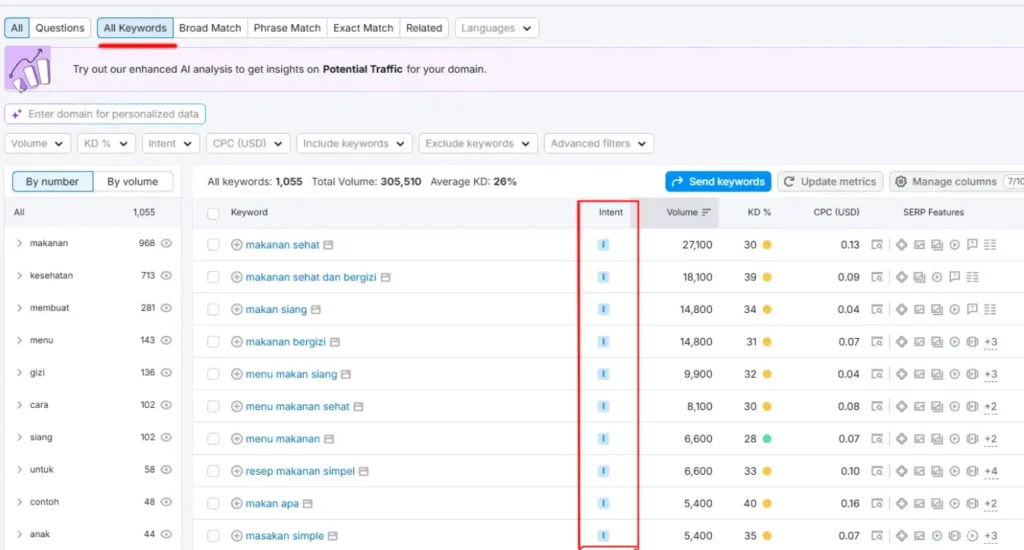Click yellow KD dot for makanan sehat

[767, 245]
